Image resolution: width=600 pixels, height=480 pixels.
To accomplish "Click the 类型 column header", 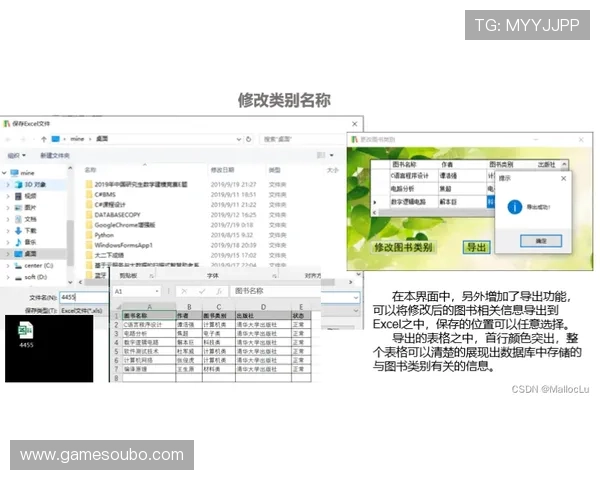I will [274, 170].
